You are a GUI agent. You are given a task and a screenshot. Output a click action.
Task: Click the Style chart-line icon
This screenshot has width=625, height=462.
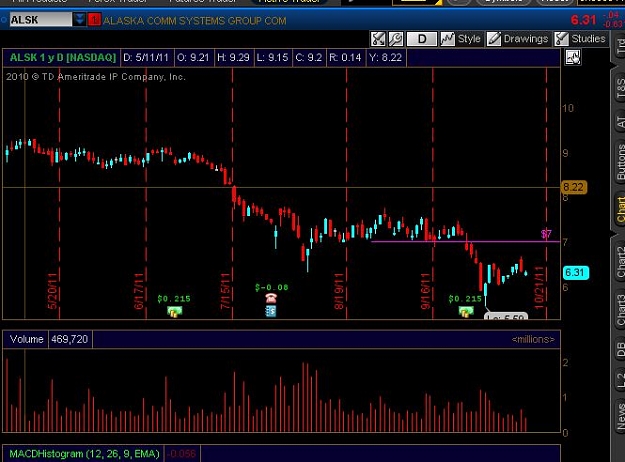tap(447, 39)
